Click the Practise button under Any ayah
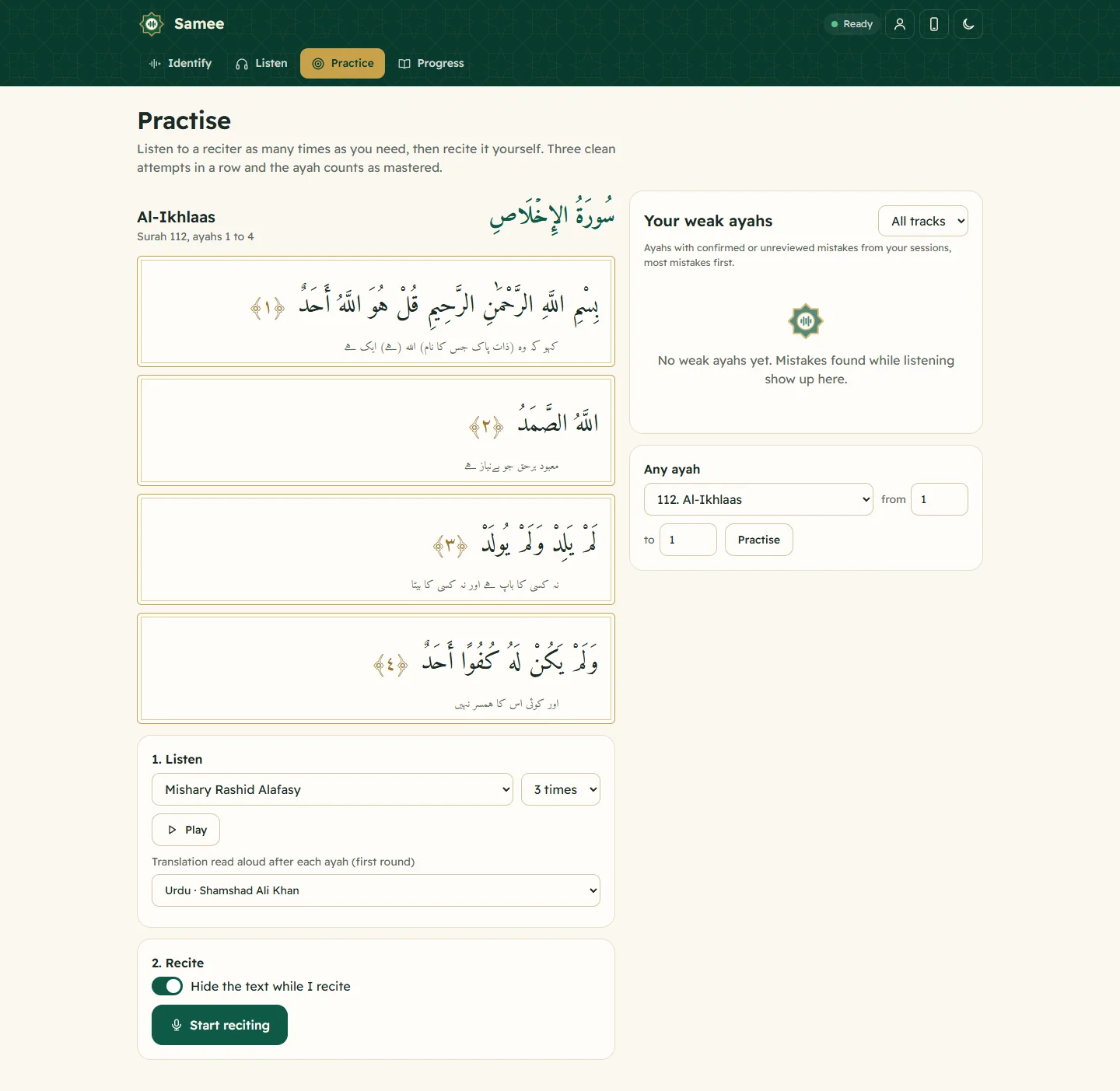Screen dimensions: 1120x1091 [759, 540]
